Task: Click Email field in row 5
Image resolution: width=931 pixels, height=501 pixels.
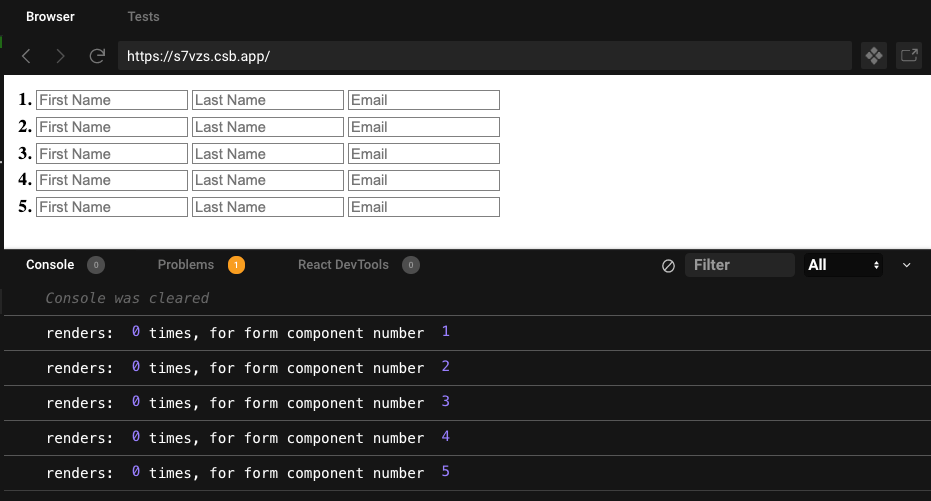Action: tap(423, 207)
